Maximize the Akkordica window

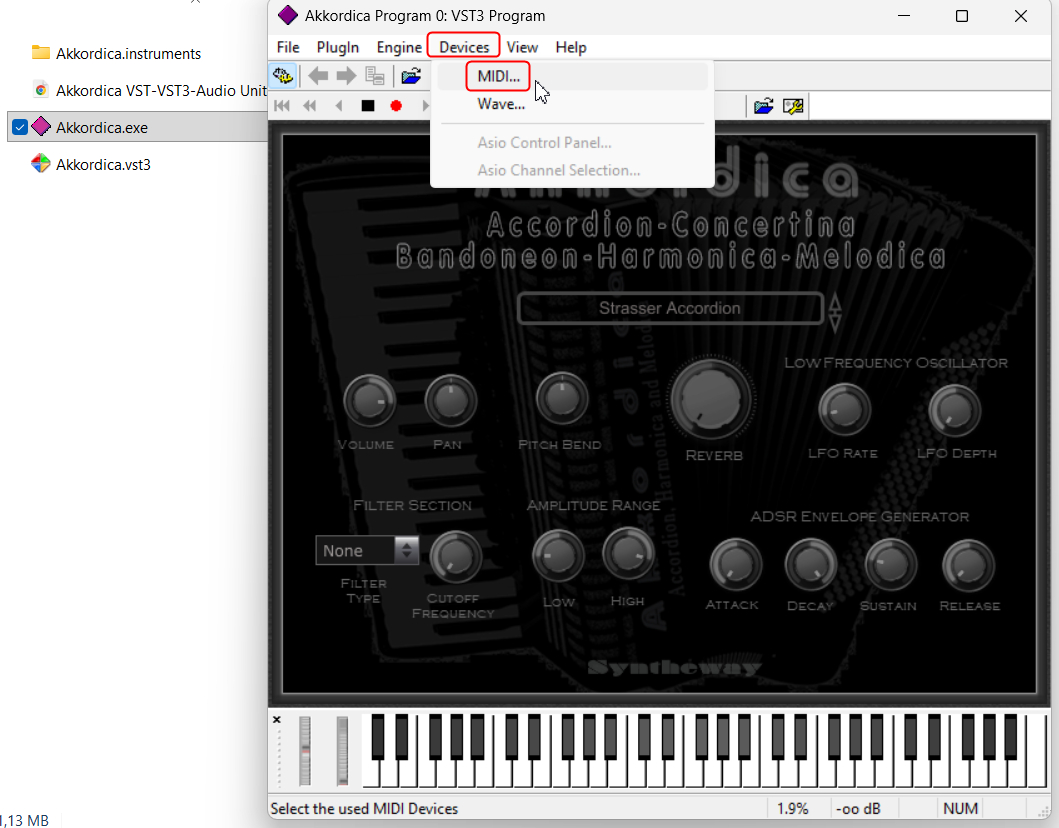962,16
